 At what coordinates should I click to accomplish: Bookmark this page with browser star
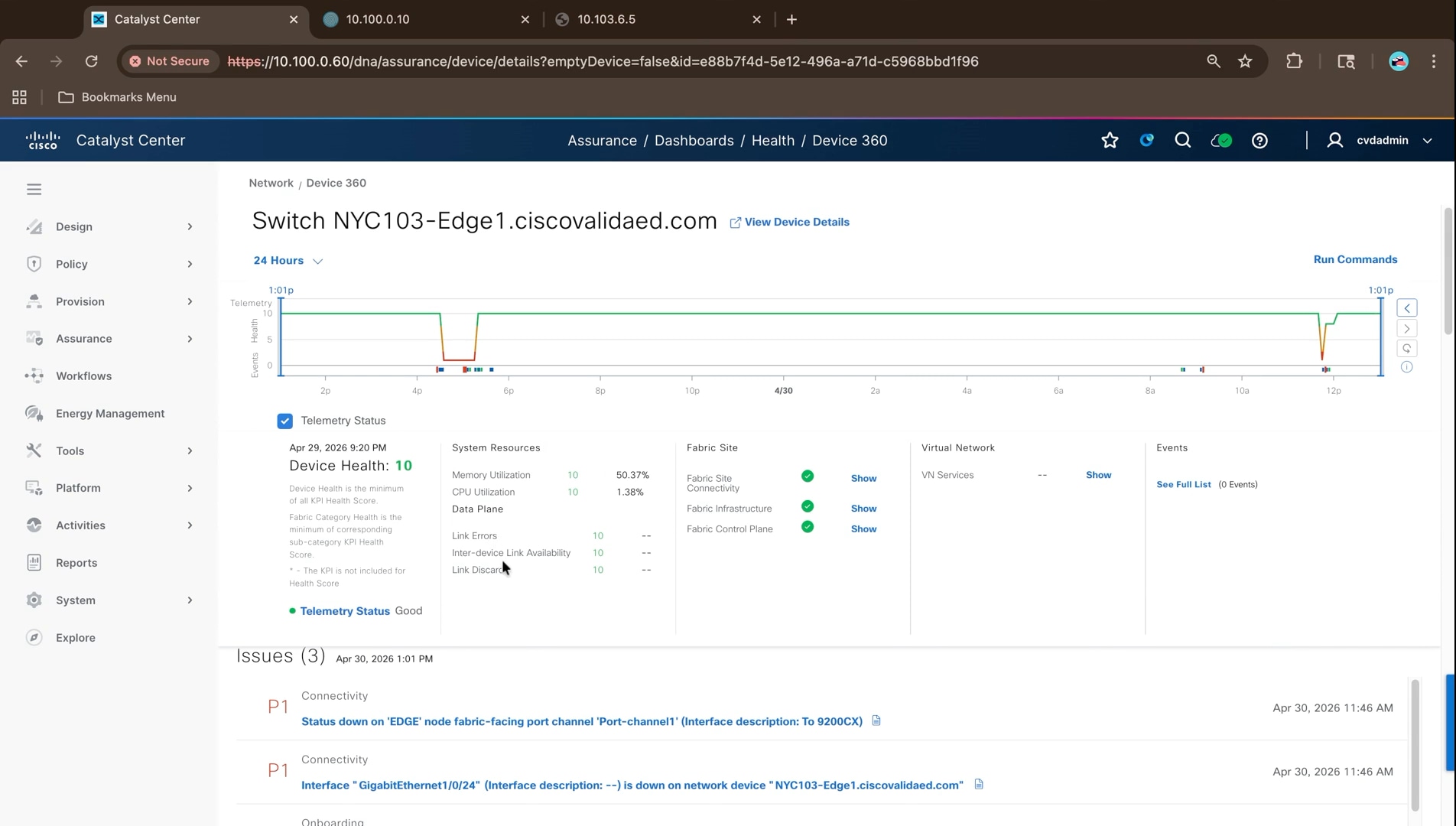[x=1245, y=61]
